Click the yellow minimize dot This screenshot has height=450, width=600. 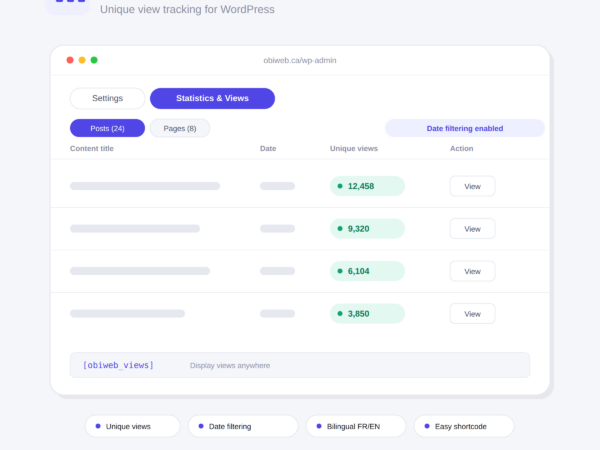[82, 60]
